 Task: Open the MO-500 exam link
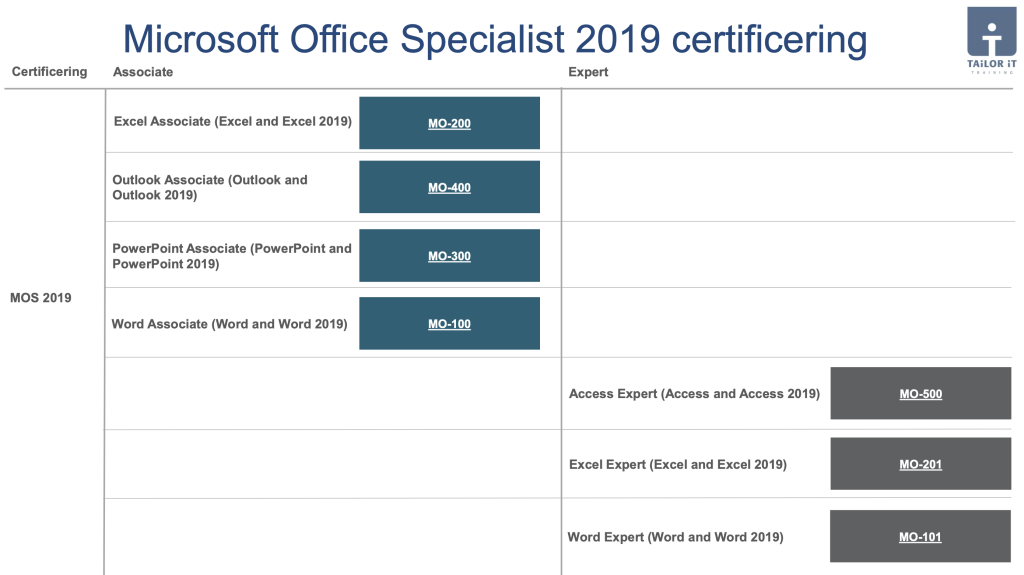(x=920, y=394)
